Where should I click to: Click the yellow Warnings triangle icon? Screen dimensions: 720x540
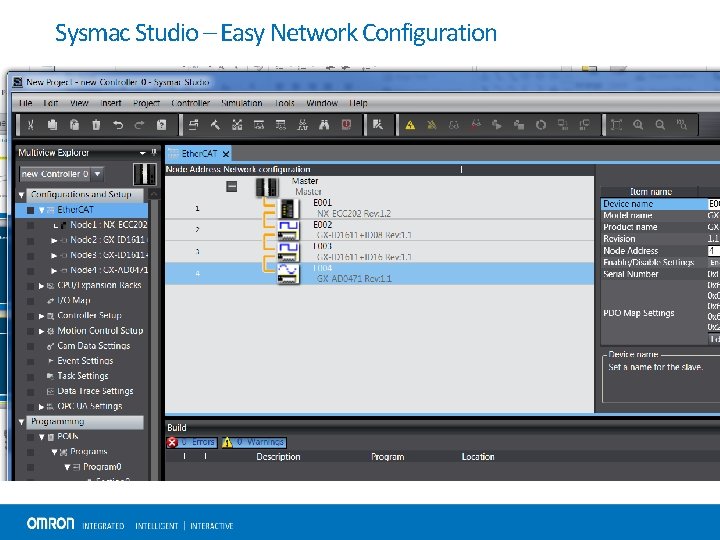pyautogui.click(x=227, y=442)
